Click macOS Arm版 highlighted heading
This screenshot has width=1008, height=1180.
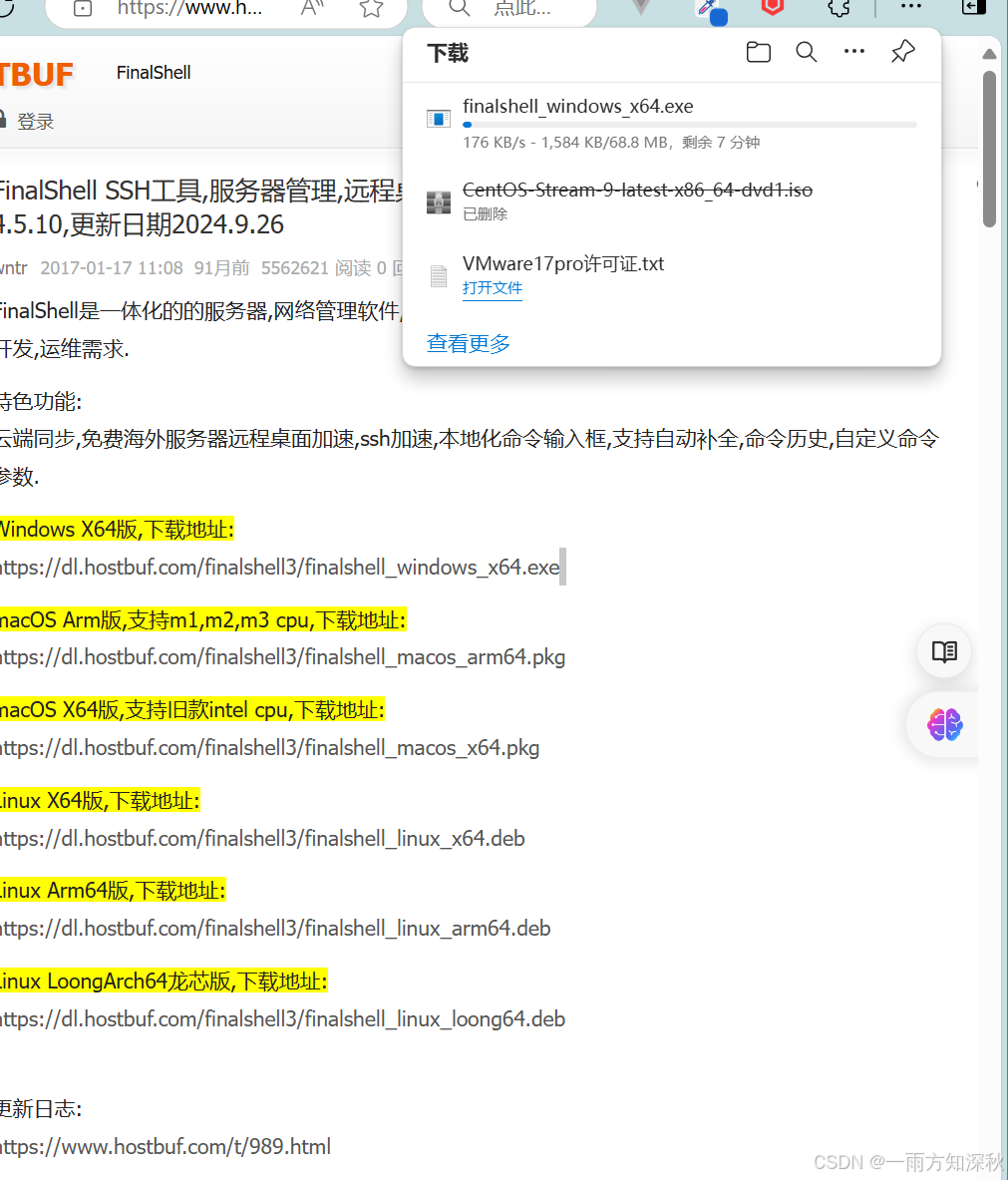(203, 620)
